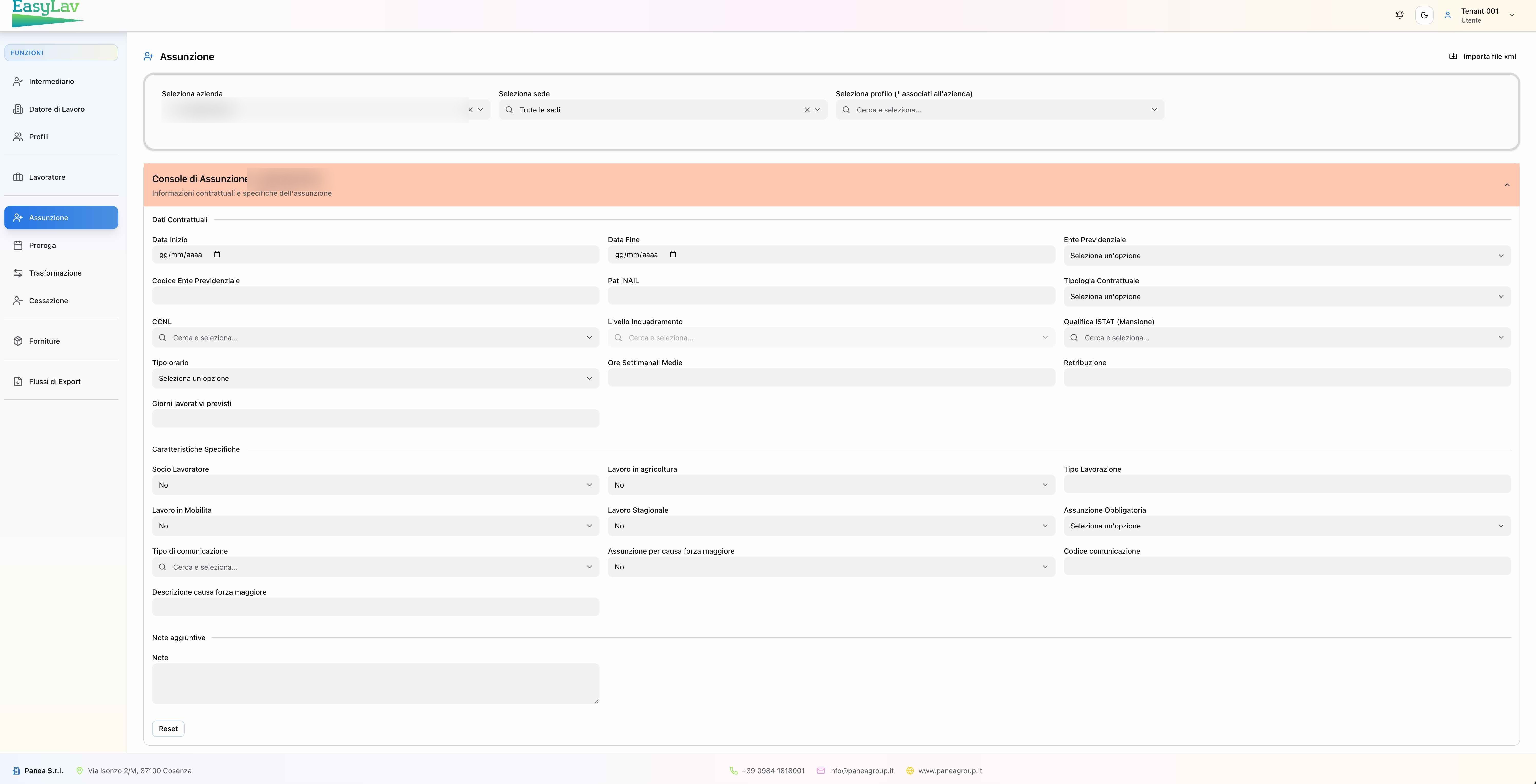Open the Ente Previdenziale dropdown

(x=1287, y=255)
